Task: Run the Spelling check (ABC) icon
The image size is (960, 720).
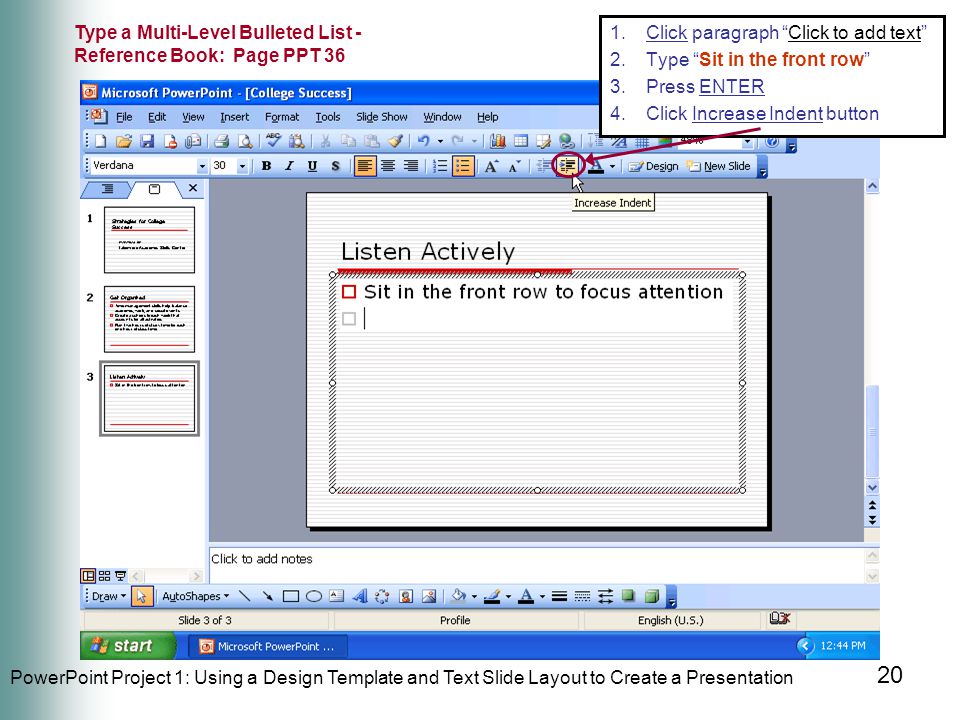Action: [x=273, y=141]
